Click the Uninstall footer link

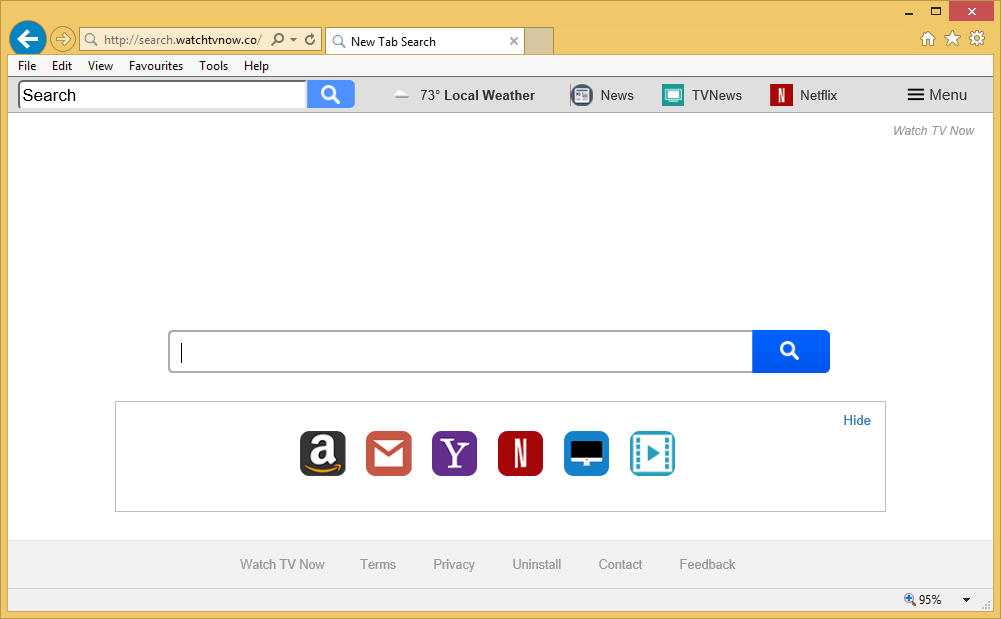tap(537, 564)
